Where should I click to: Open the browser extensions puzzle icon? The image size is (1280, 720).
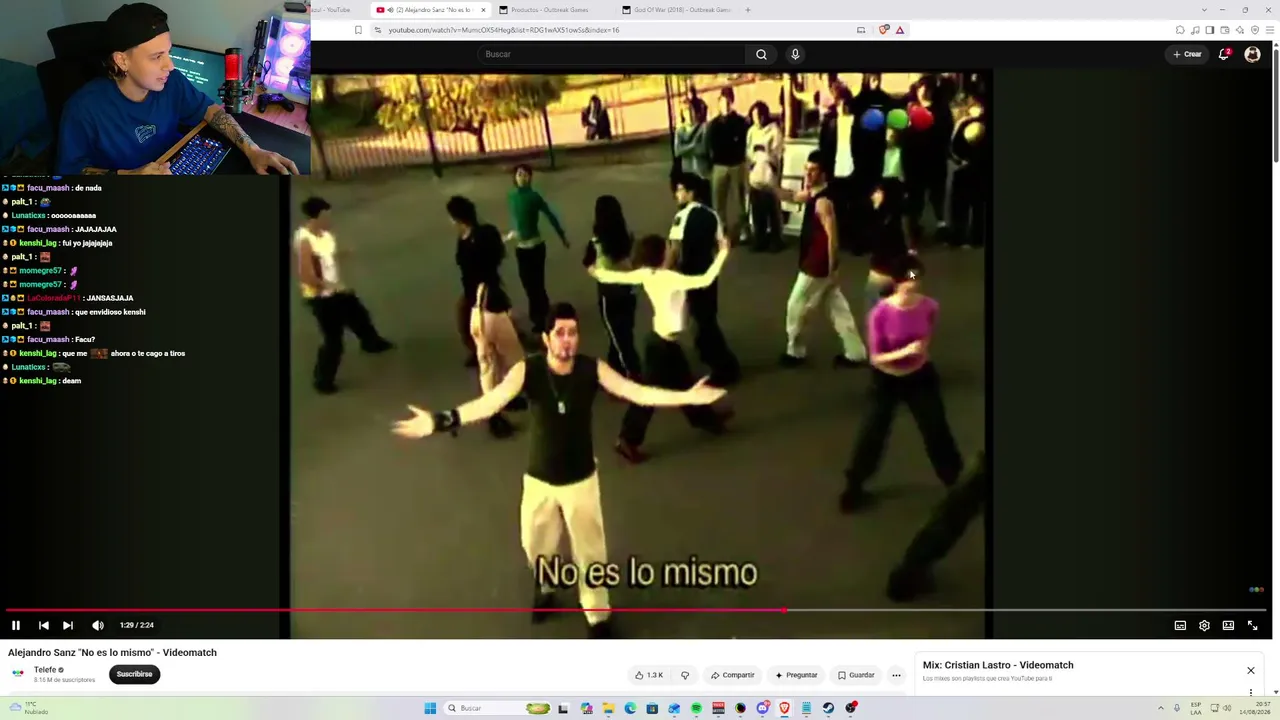point(1180,30)
